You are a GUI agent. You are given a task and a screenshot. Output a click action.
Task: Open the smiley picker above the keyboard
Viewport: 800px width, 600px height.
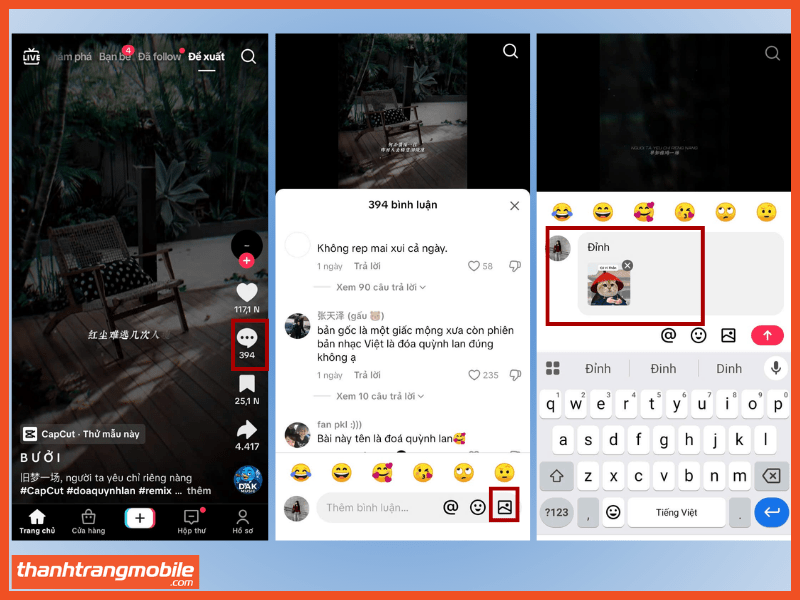(698, 335)
